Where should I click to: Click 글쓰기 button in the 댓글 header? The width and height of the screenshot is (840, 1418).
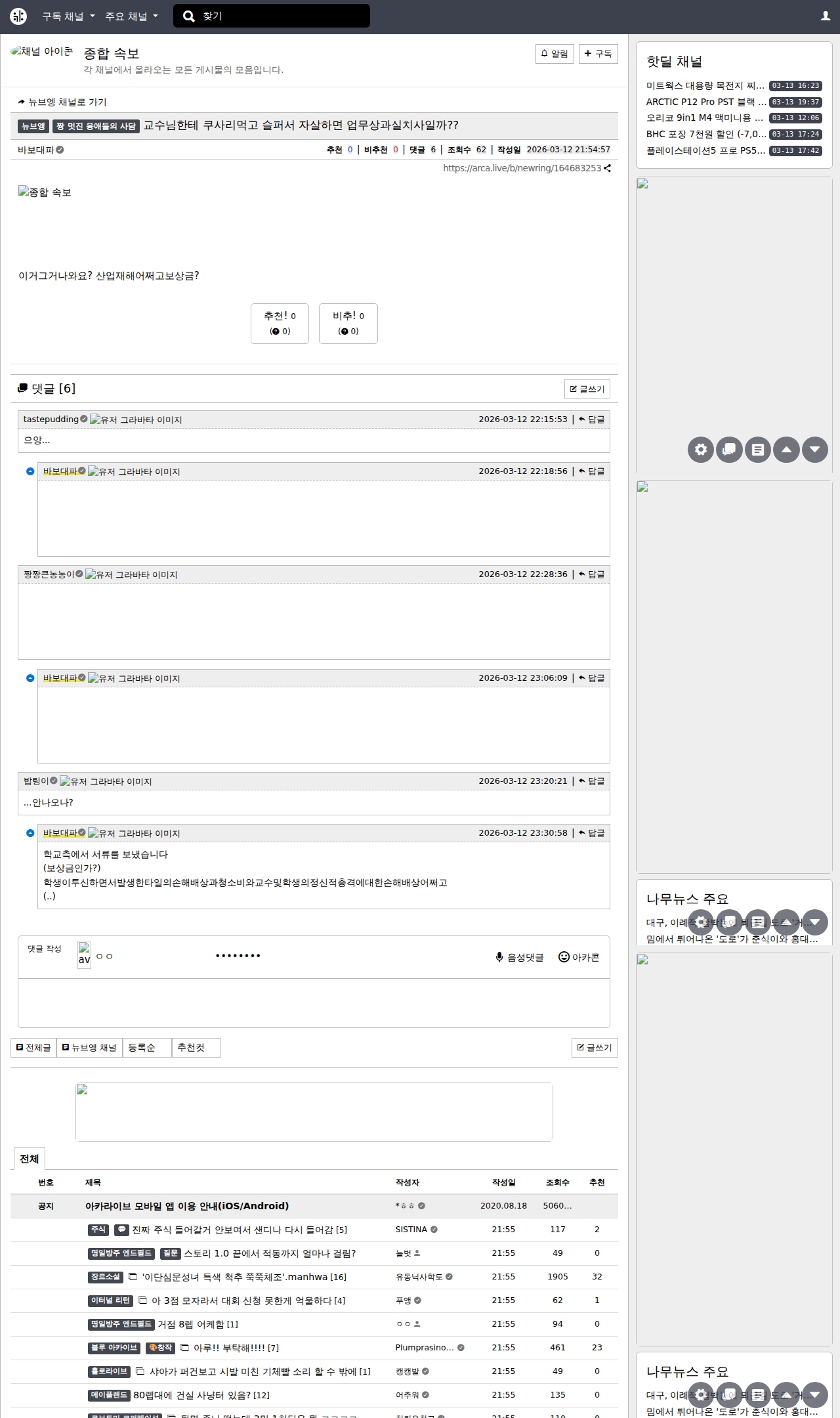[587, 389]
